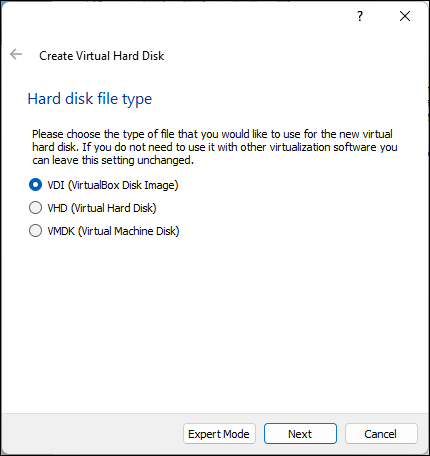Viewport: 430px width, 456px height.
Task: Click the empty white area below VMDK option
Action: tap(215, 323)
